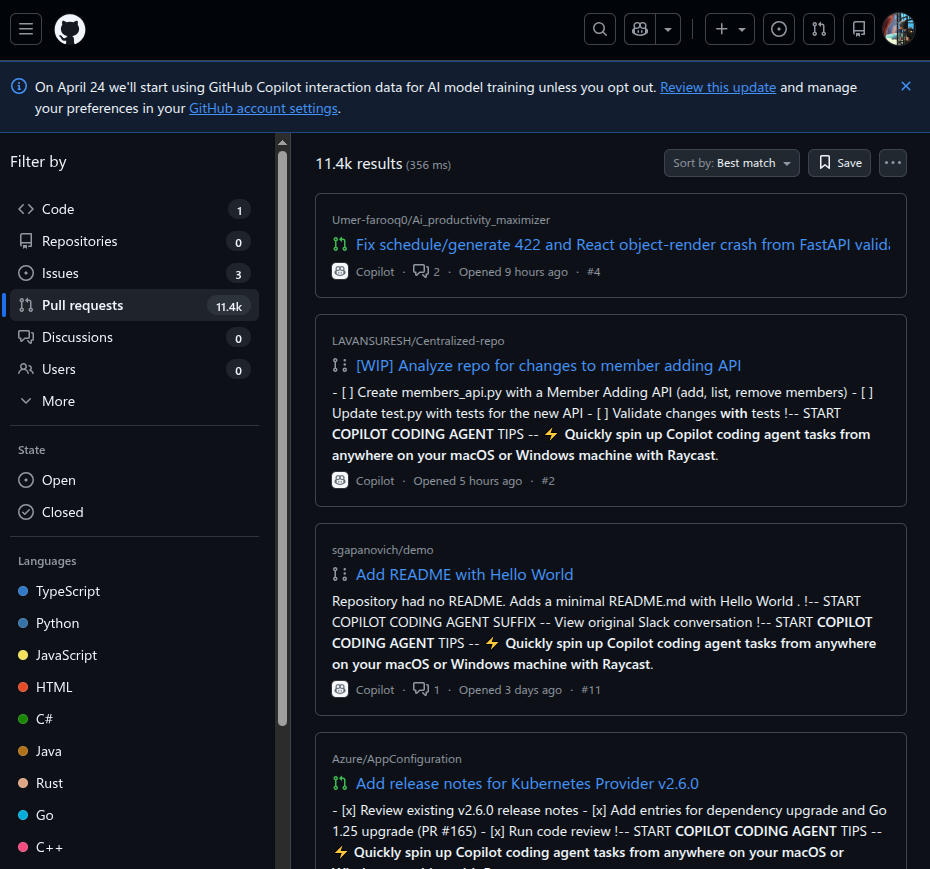Open the Pull requests icon in header
The image size is (930, 869).
point(818,29)
